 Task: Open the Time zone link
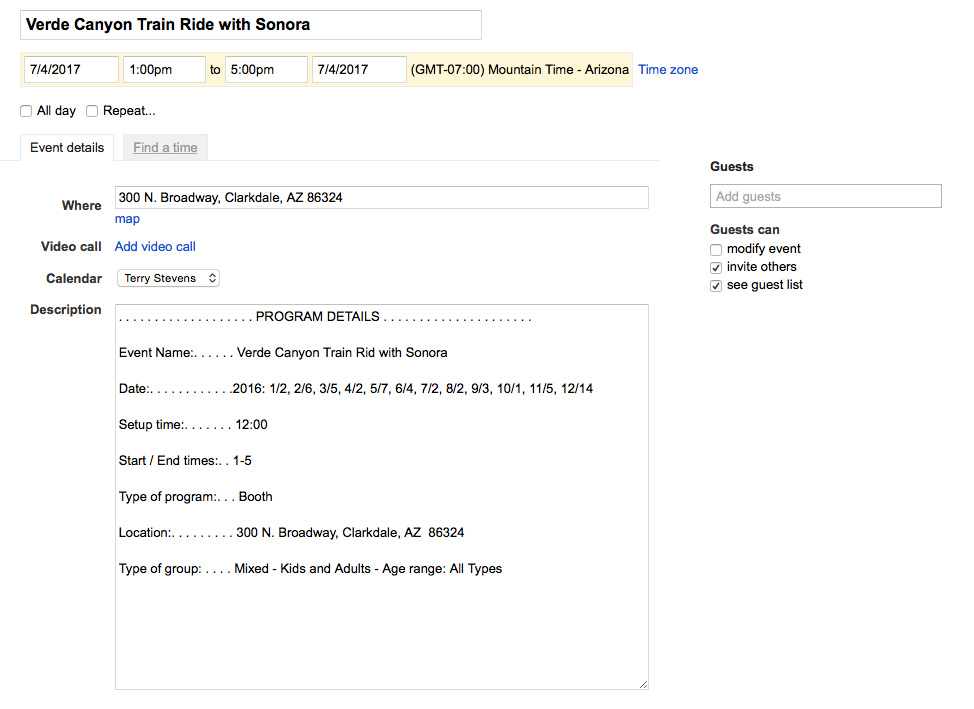click(668, 70)
